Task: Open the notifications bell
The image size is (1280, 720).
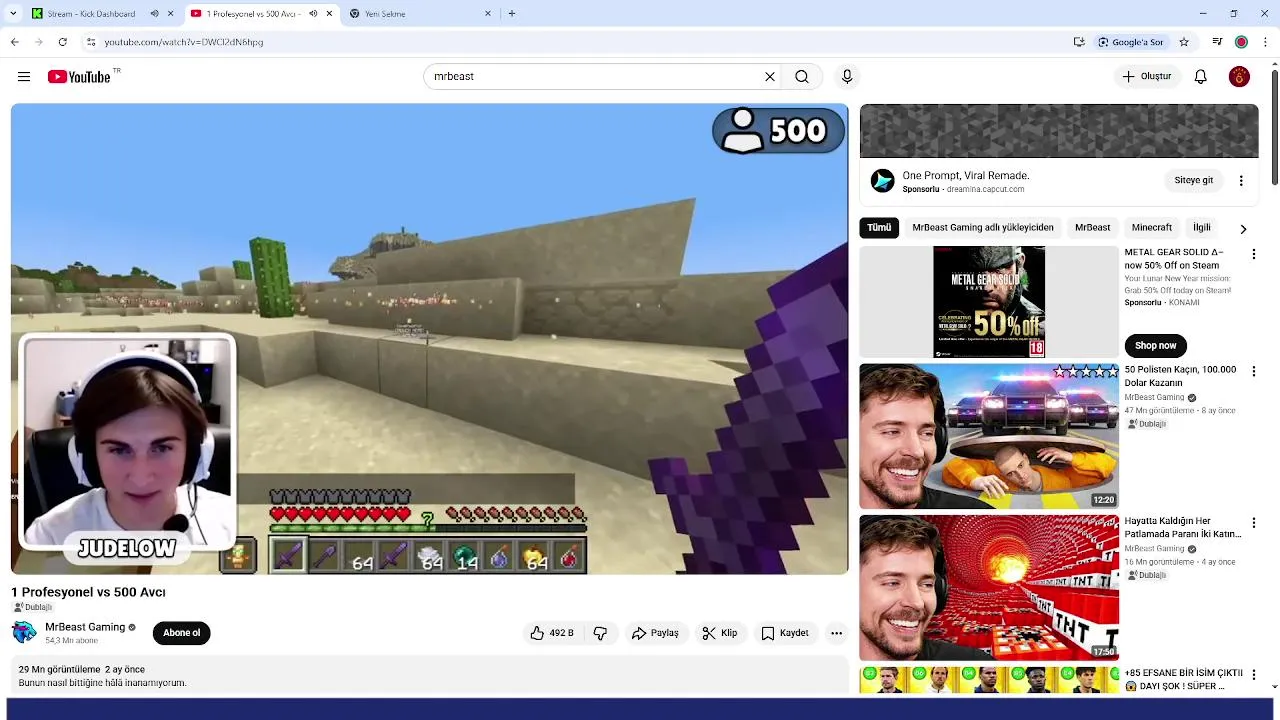Action: (1201, 77)
